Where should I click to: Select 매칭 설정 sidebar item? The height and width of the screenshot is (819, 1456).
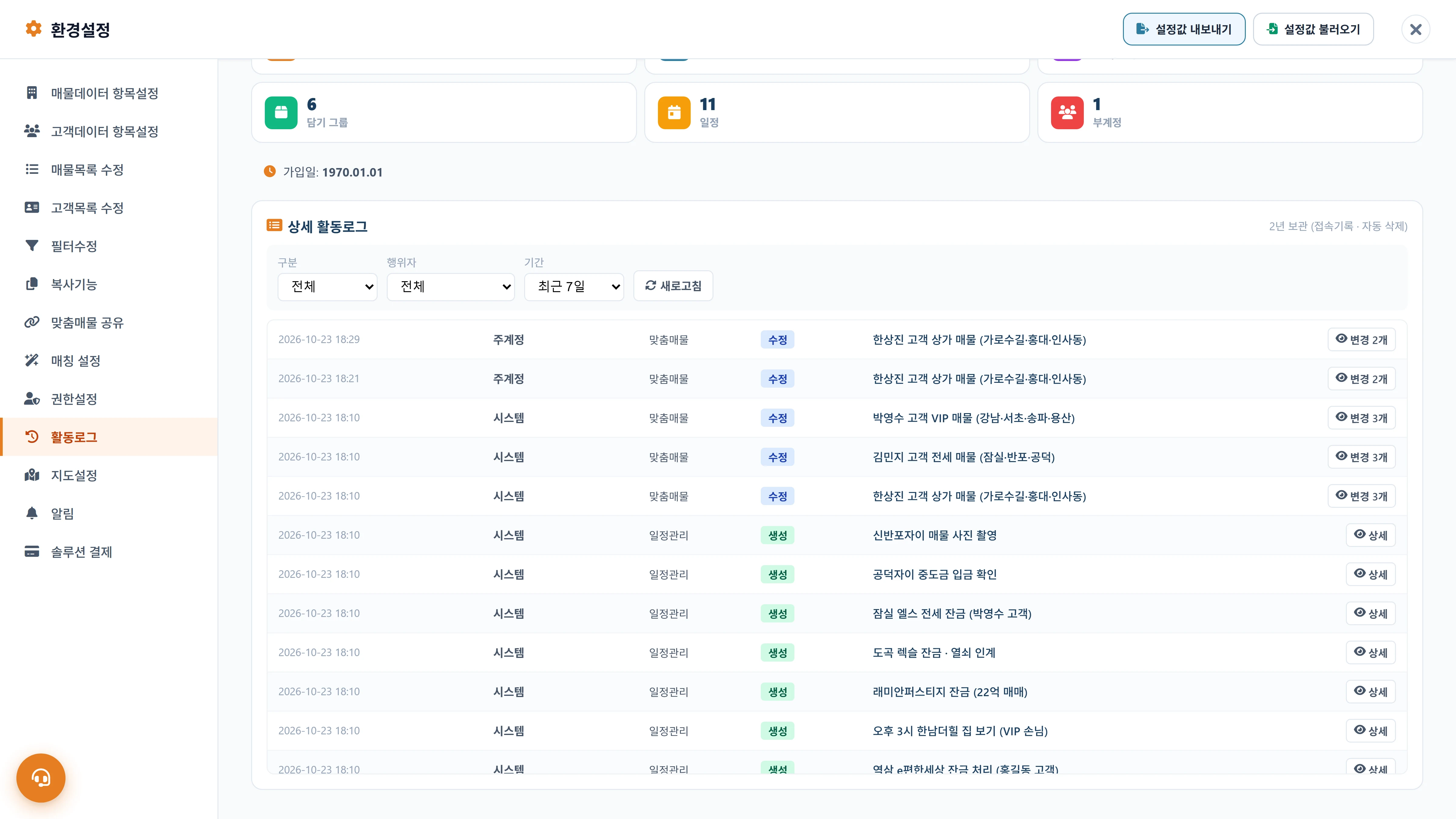(109, 361)
